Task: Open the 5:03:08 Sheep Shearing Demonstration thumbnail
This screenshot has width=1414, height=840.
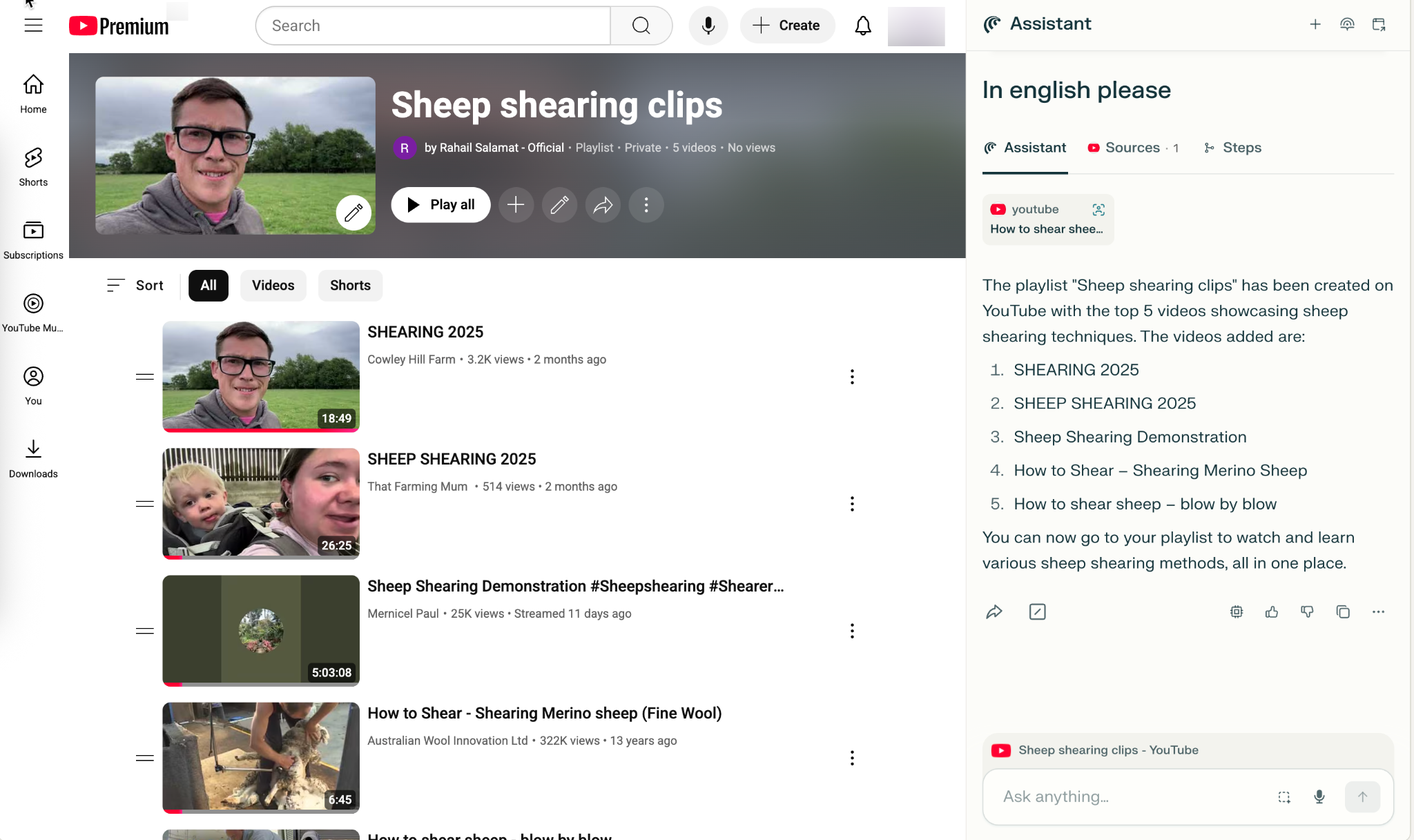Action: [261, 630]
